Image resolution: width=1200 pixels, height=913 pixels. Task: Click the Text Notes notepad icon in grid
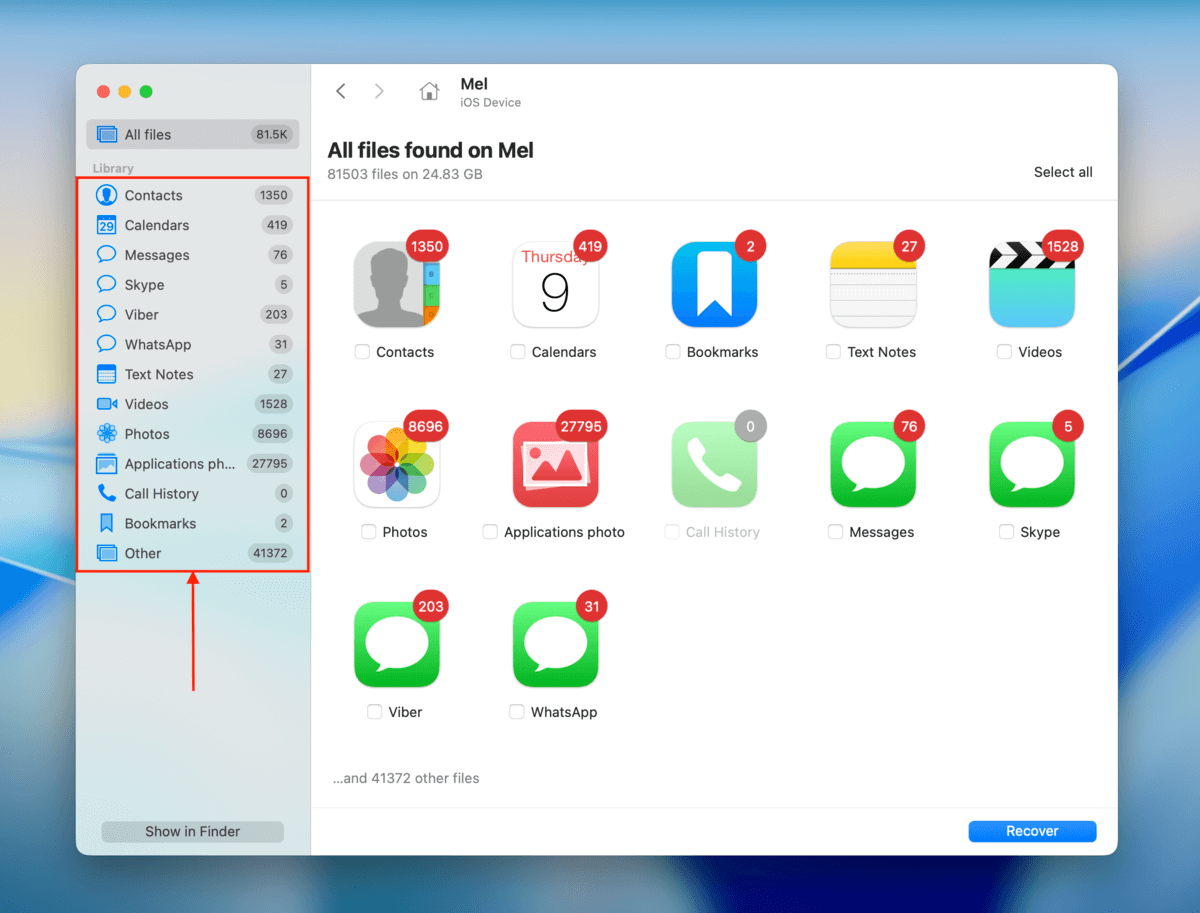[873, 285]
